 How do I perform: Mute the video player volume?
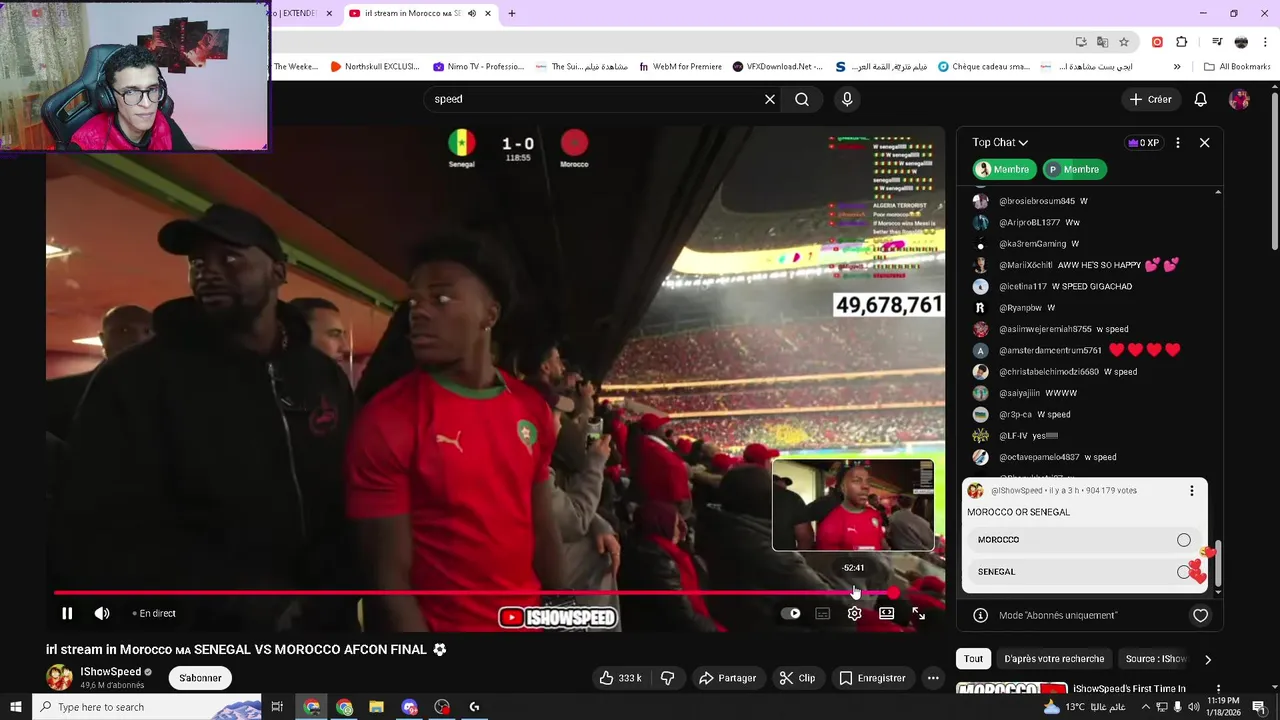[x=102, y=613]
